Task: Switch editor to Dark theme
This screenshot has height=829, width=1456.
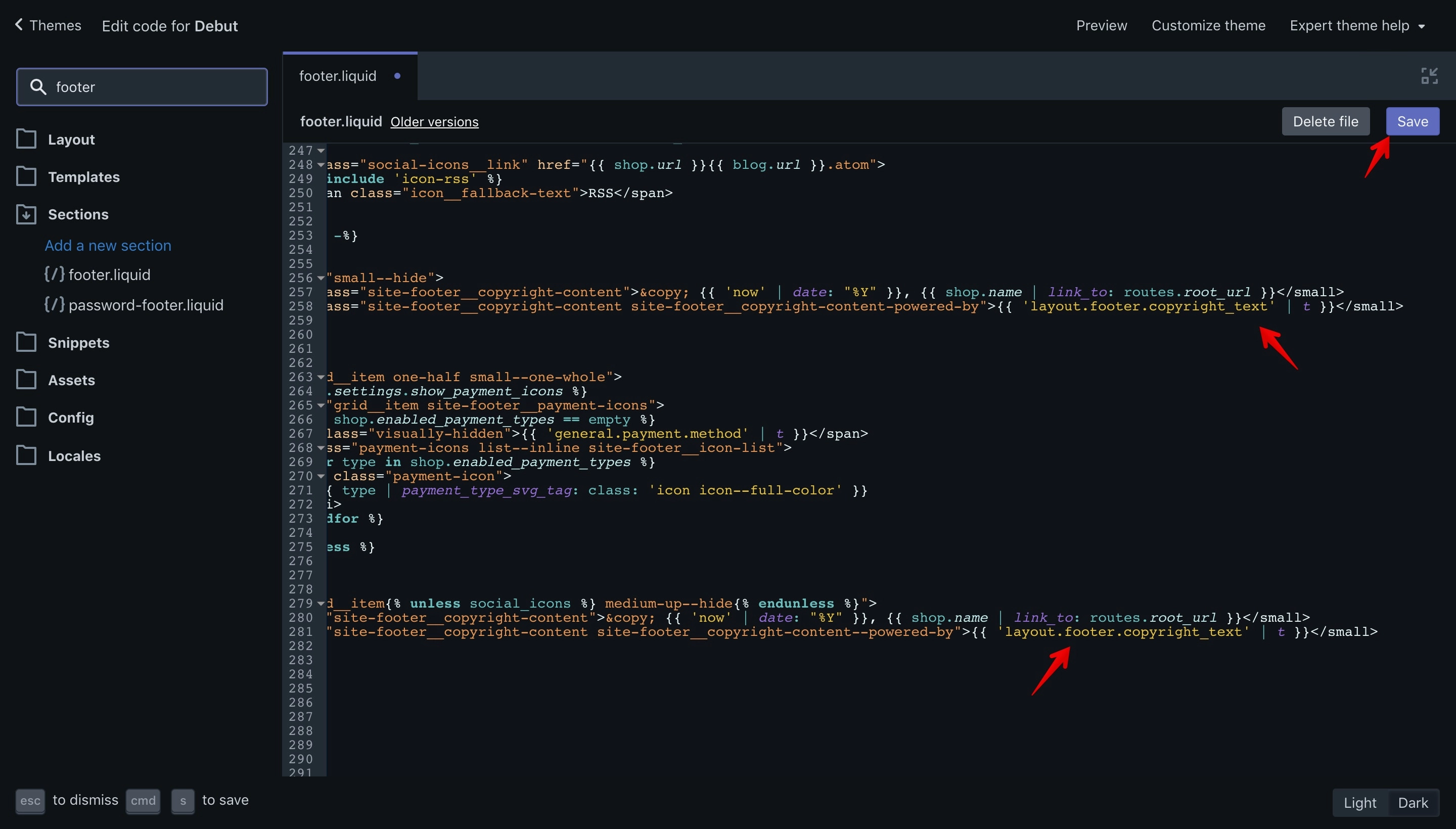Action: click(1413, 803)
